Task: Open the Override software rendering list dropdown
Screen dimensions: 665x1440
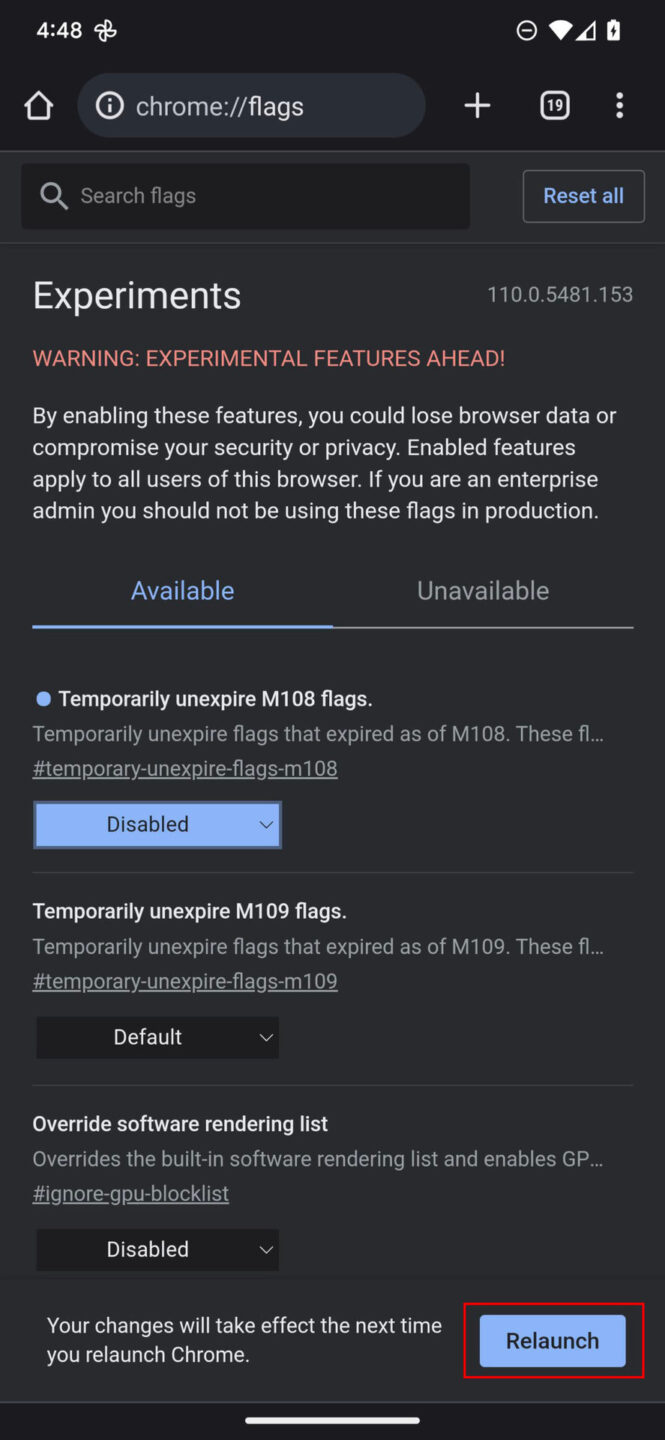Action: [157, 1249]
